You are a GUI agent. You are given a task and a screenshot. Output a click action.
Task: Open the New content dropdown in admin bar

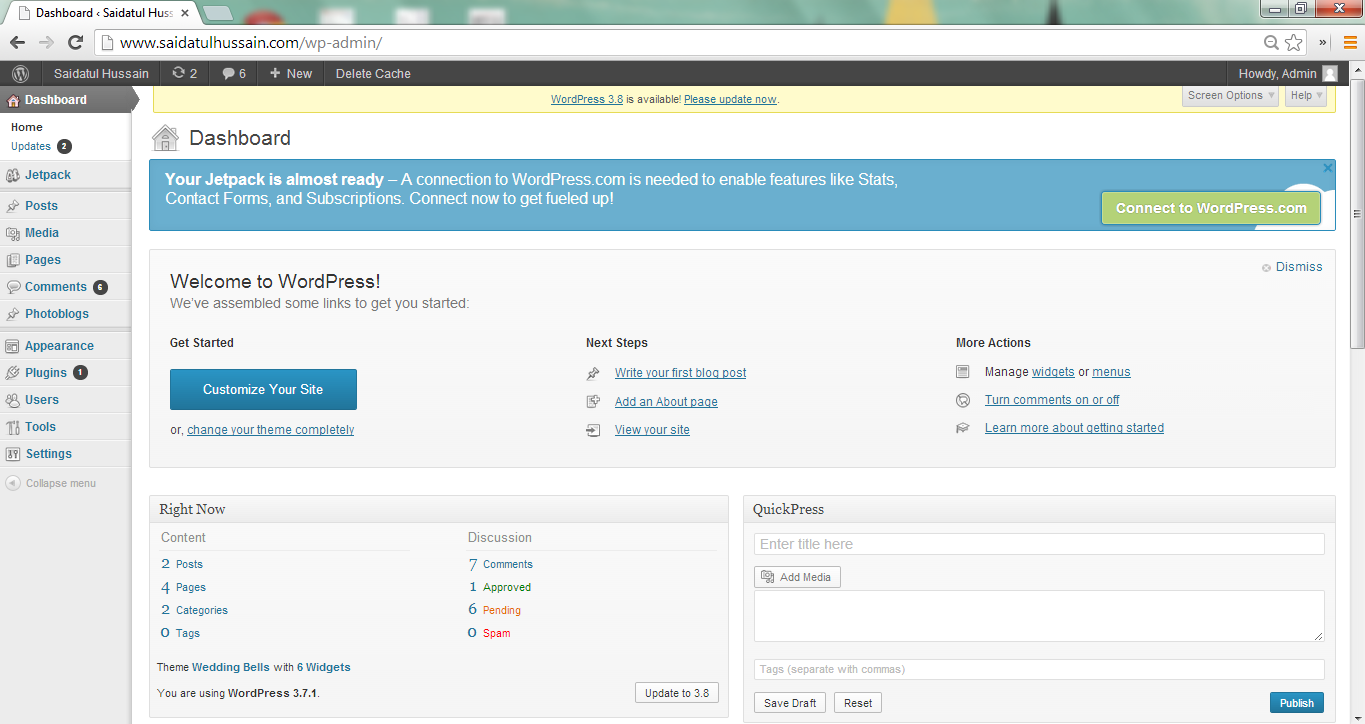pos(291,73)
